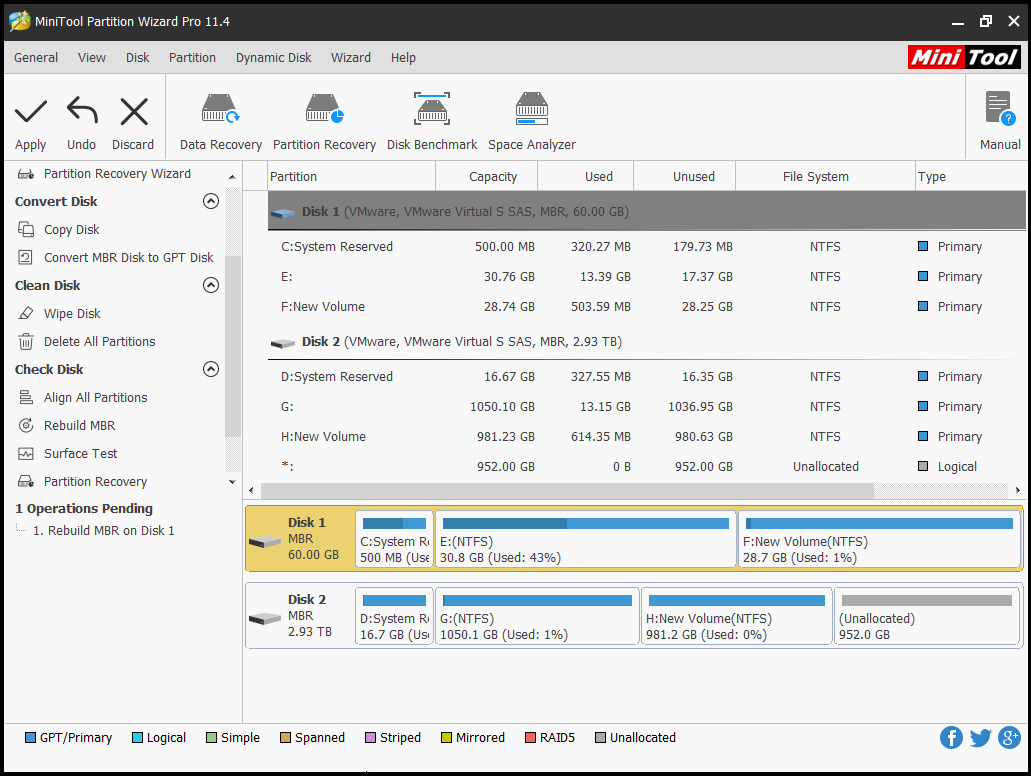The image size is (1031, 776).
Task: Click the Discard X icon
Action: [133, 112]
